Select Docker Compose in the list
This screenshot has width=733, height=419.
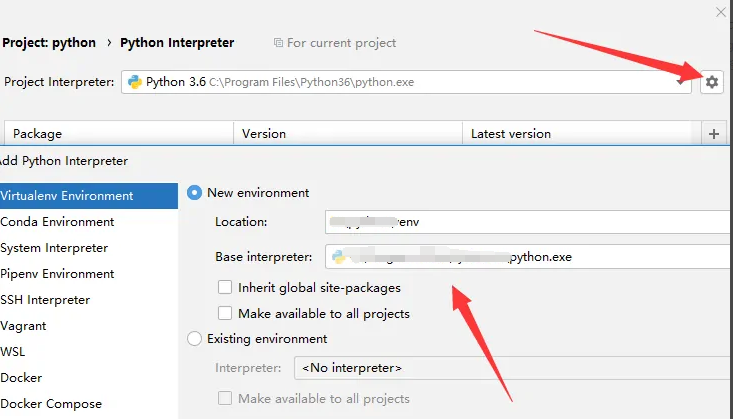[x=51, y=404]
